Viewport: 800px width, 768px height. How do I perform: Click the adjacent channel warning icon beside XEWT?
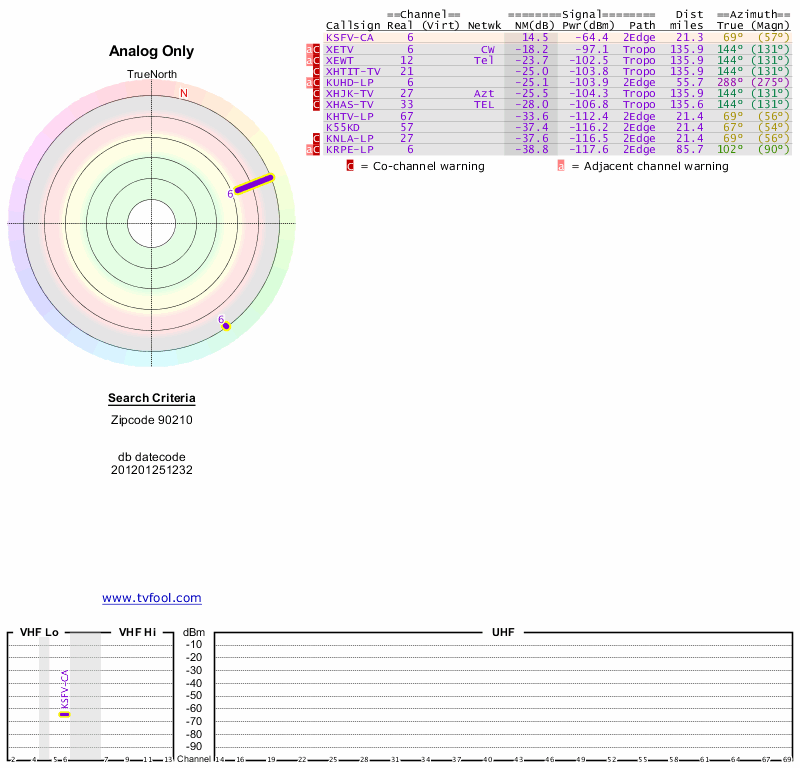[x=309, y=60]
